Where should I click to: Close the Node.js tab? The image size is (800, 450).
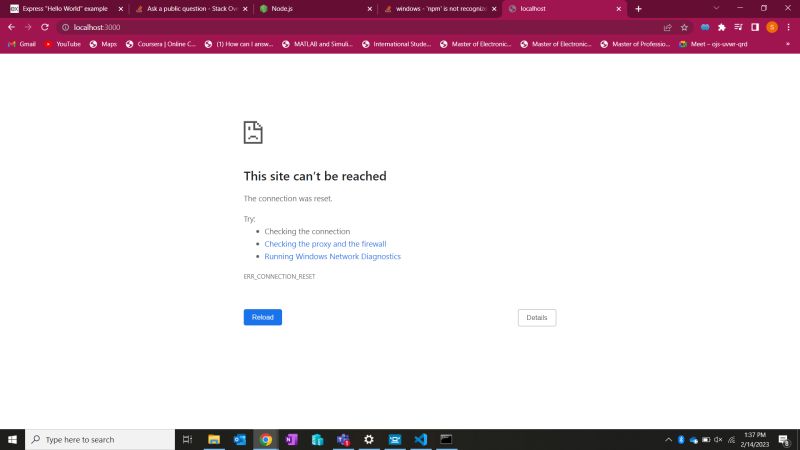click(x=370, y=9)
